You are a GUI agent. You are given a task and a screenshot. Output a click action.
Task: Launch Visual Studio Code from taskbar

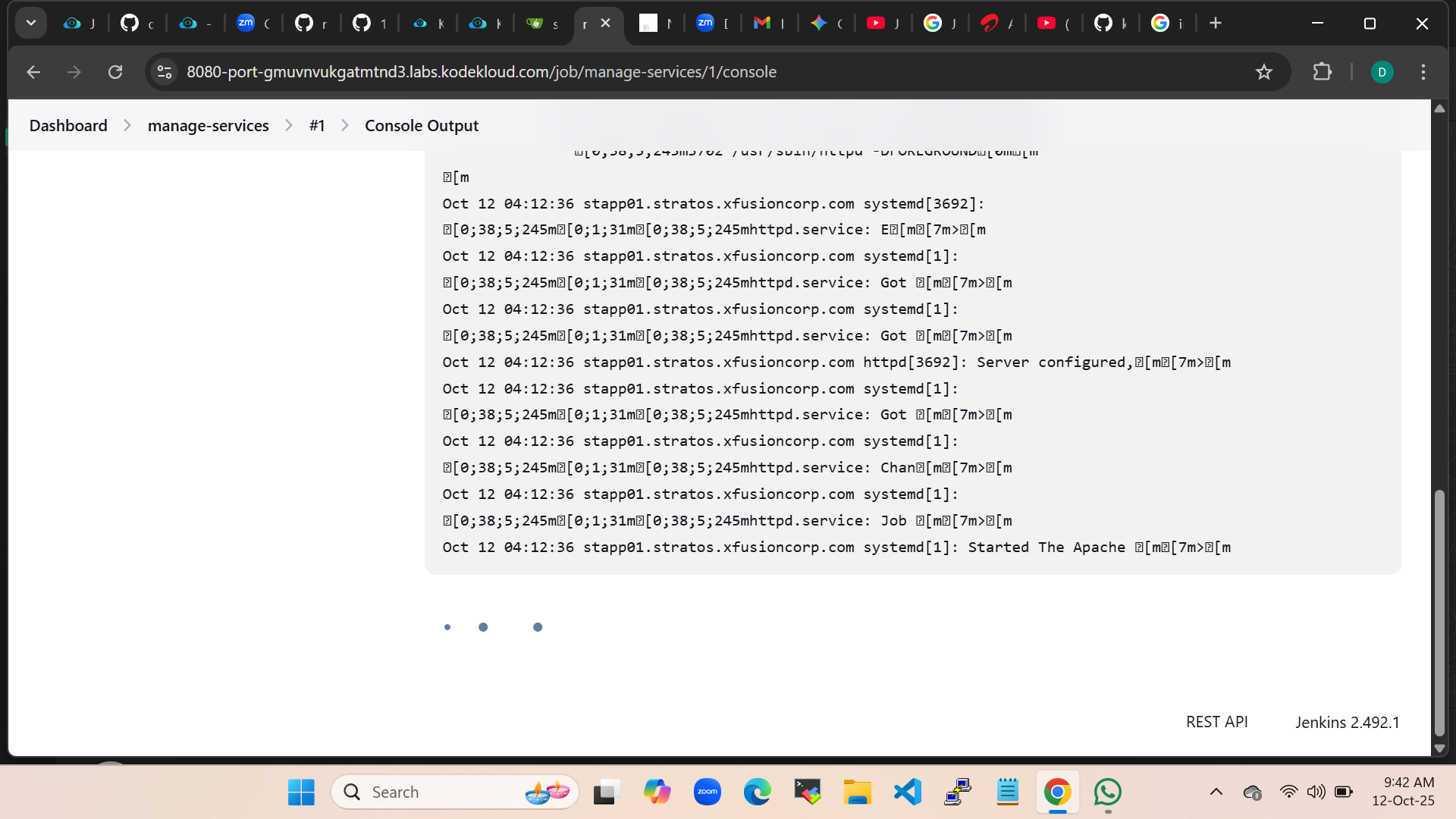coord(908,792)
